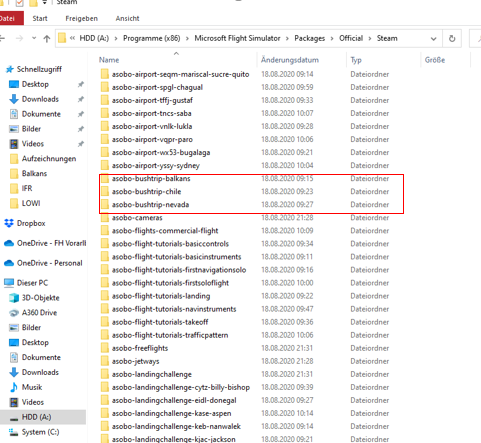The image size is (481, 443).
Task: Select folder asobo-landingchallenge-eidl-donegal
Action: (x=174, y=401)
